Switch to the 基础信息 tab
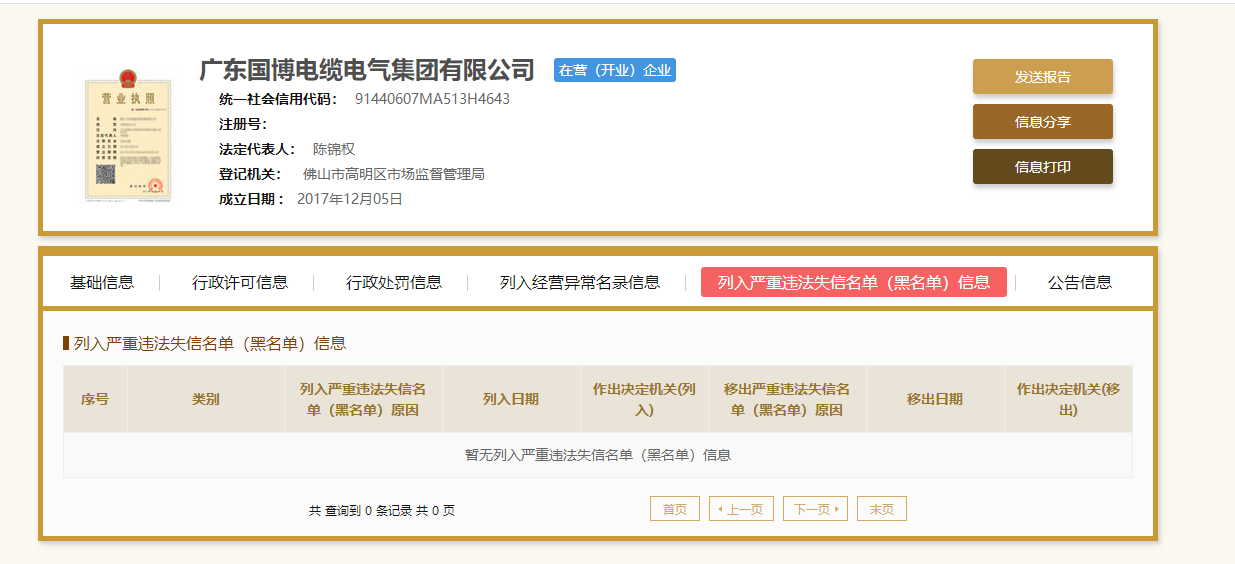The height and width of the screenshot is (564, 1235). pos(102,282)
